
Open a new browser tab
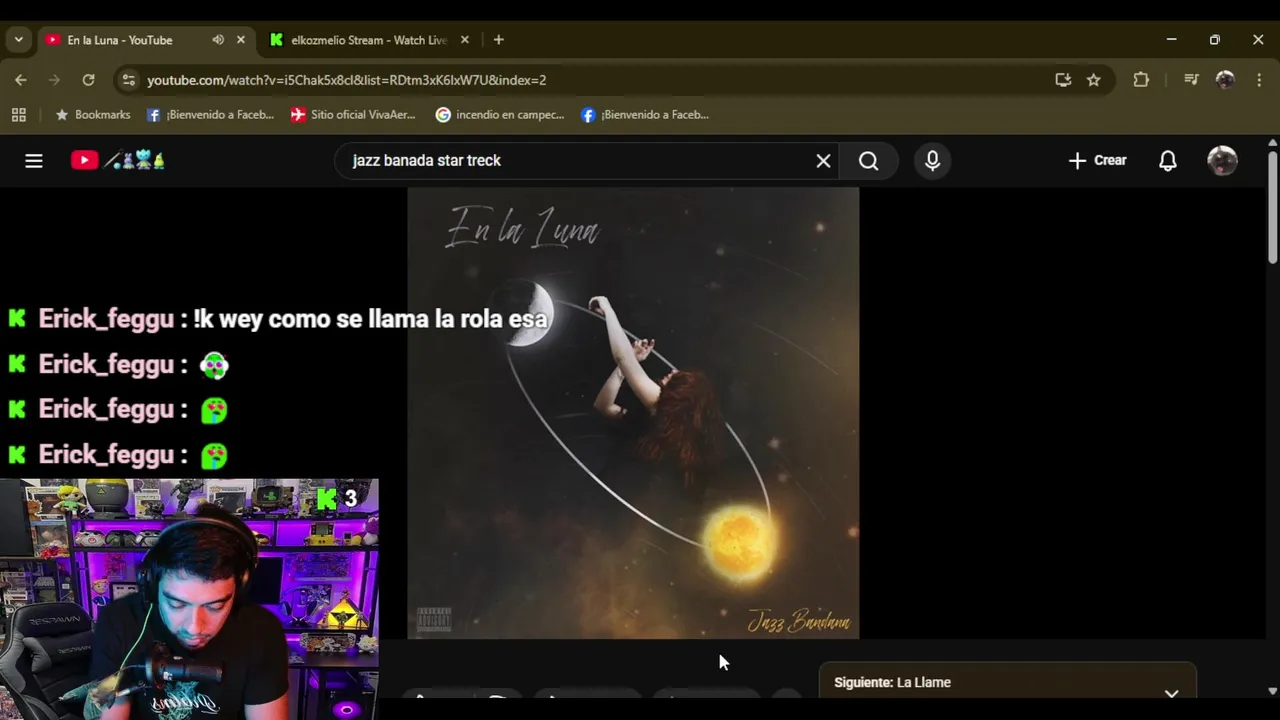pyautogui.click(x=499, y=40)
